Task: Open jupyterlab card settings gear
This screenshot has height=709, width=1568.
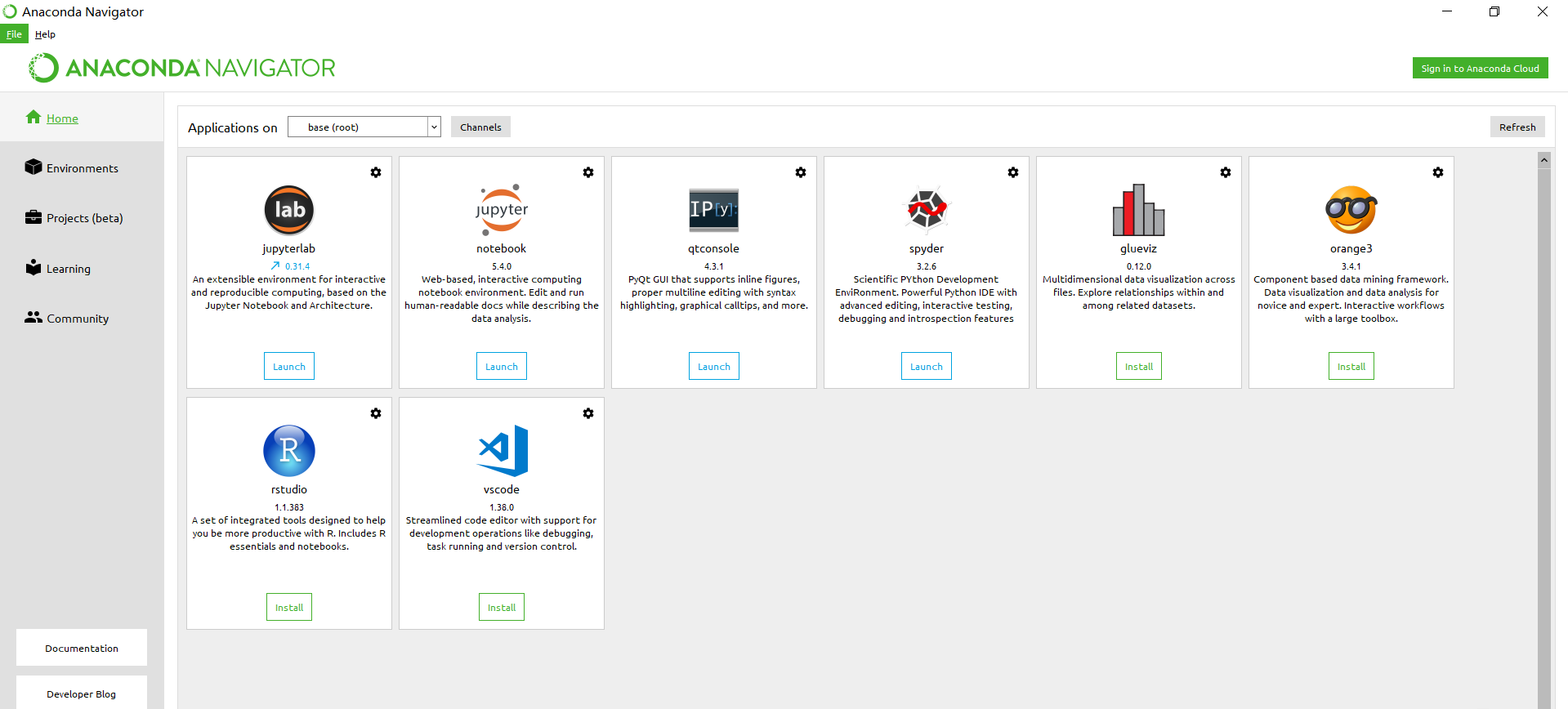Action: tap(376, 172)
